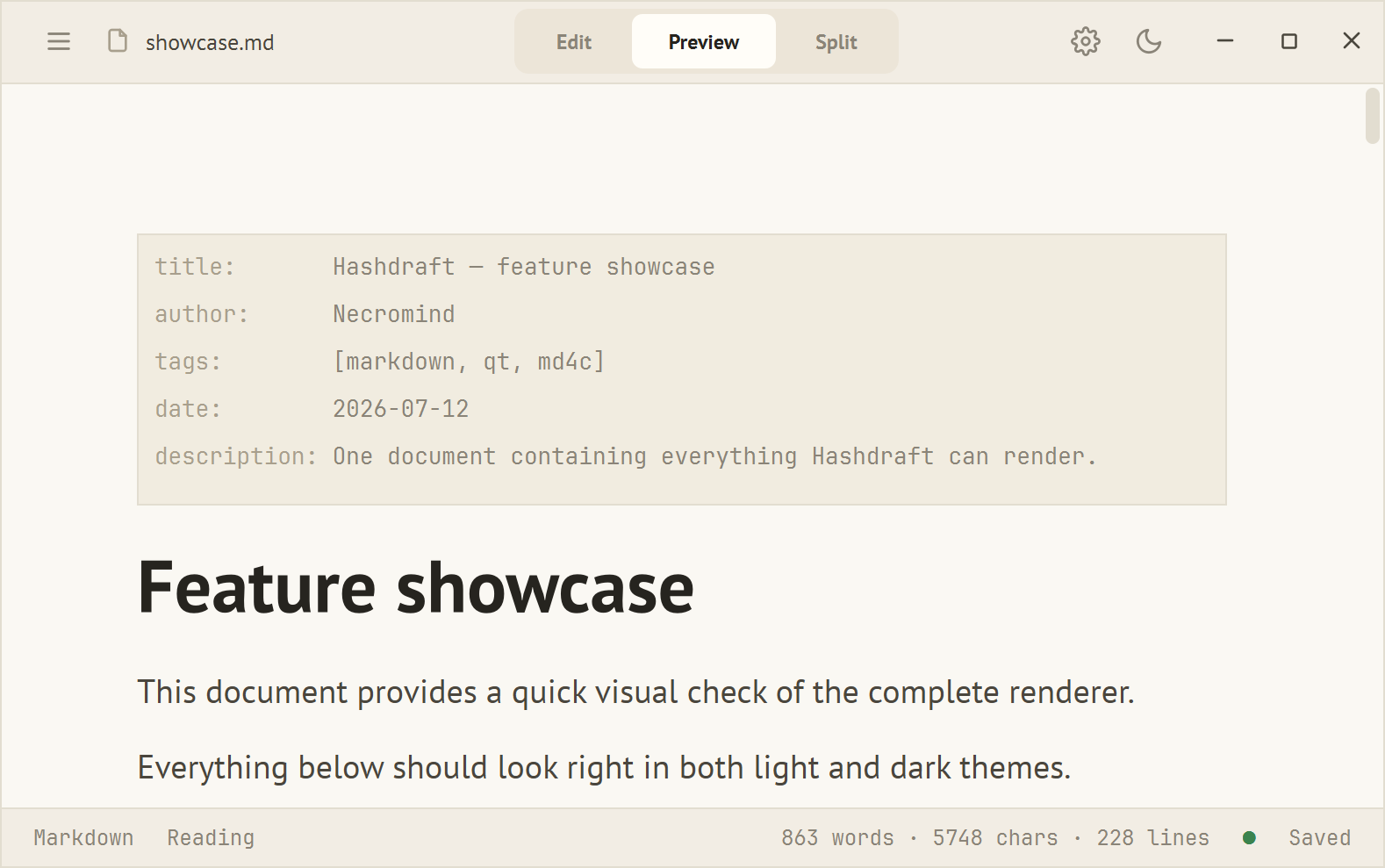Click the Saved status label
The image size is (1385, 868).
pos(1320,838)
